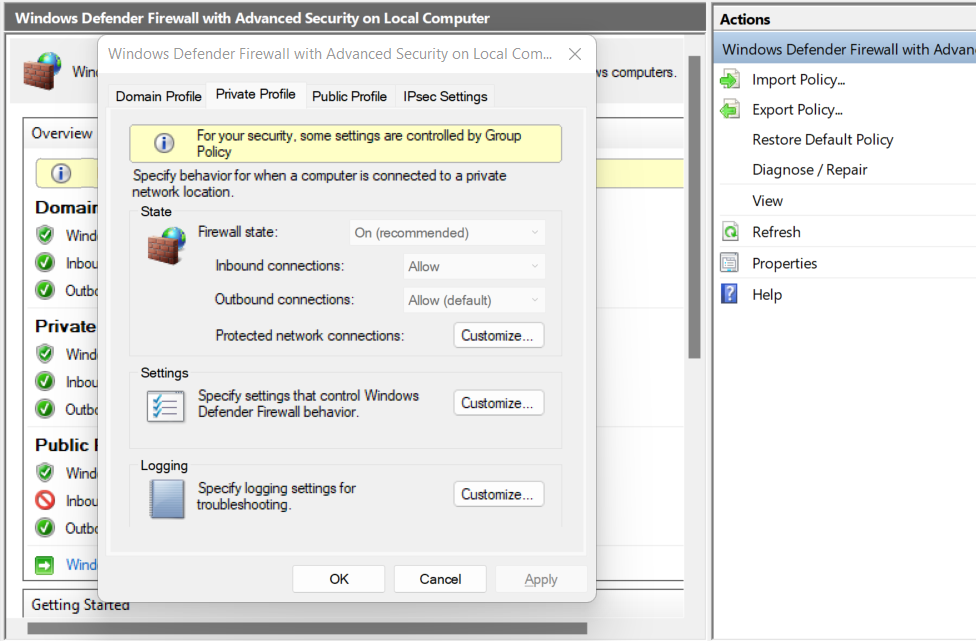This screenshot has width=976, height=641.
Task: Open Help using the question mark icon
Action: [x=730, y=294]
